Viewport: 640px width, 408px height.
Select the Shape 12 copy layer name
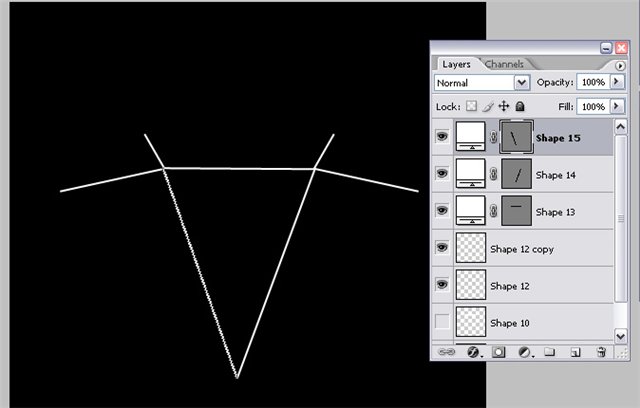click(x=522, y=249)
